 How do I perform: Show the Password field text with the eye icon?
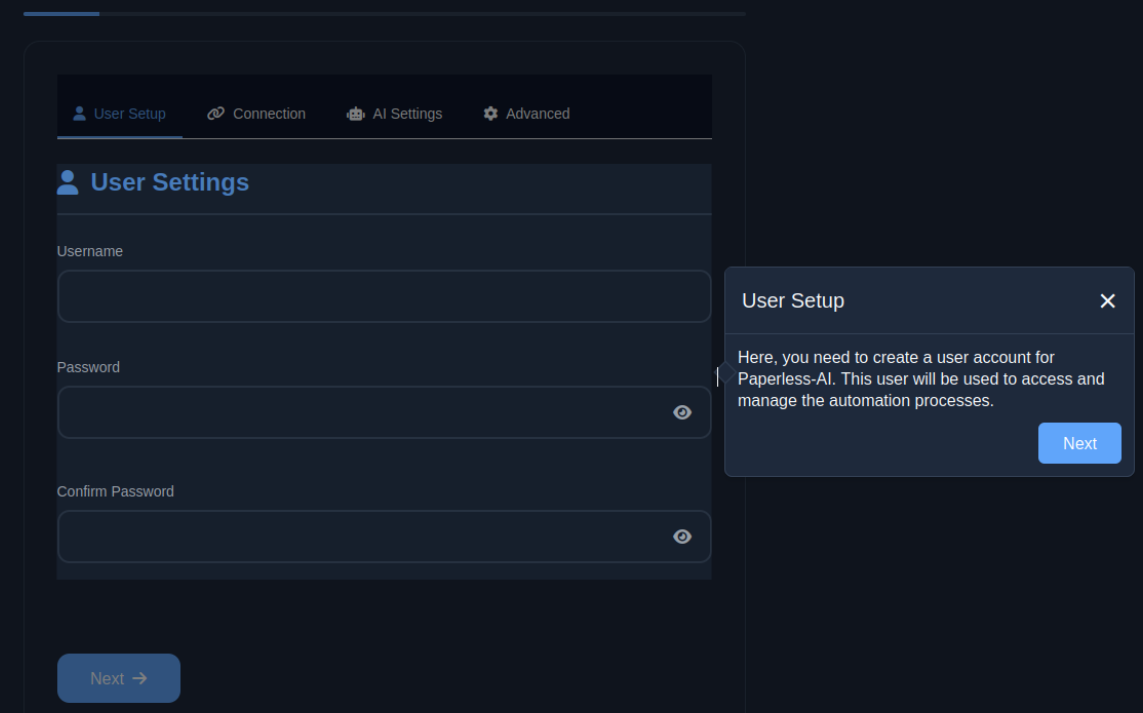[682, 412]
